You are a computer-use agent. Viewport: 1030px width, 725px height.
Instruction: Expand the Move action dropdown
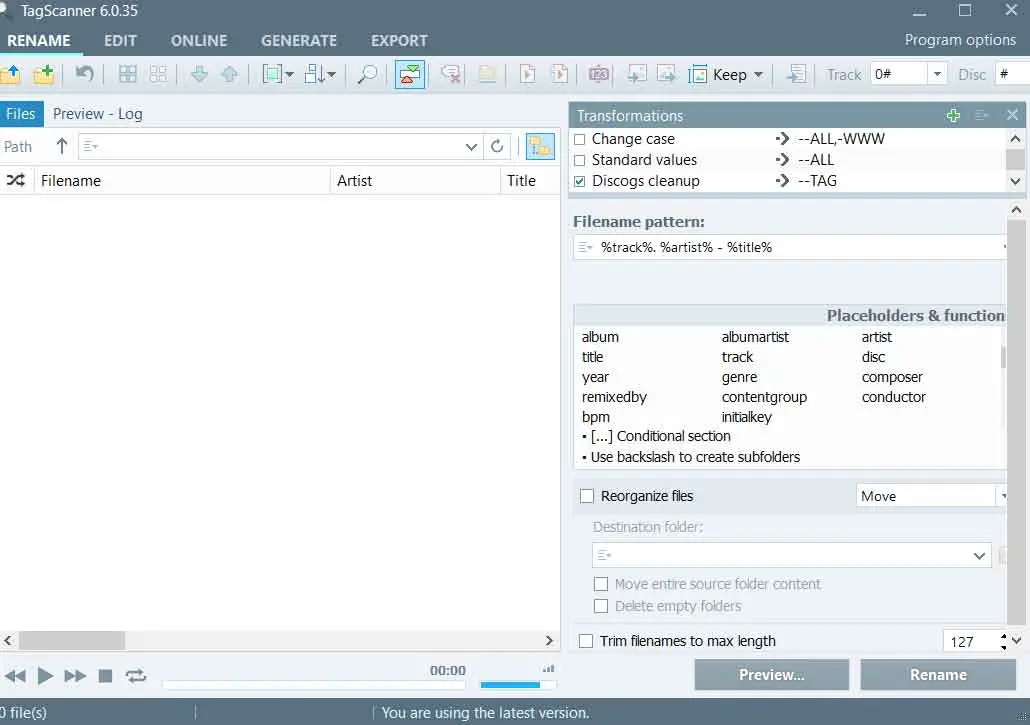tap(1001, 496)
